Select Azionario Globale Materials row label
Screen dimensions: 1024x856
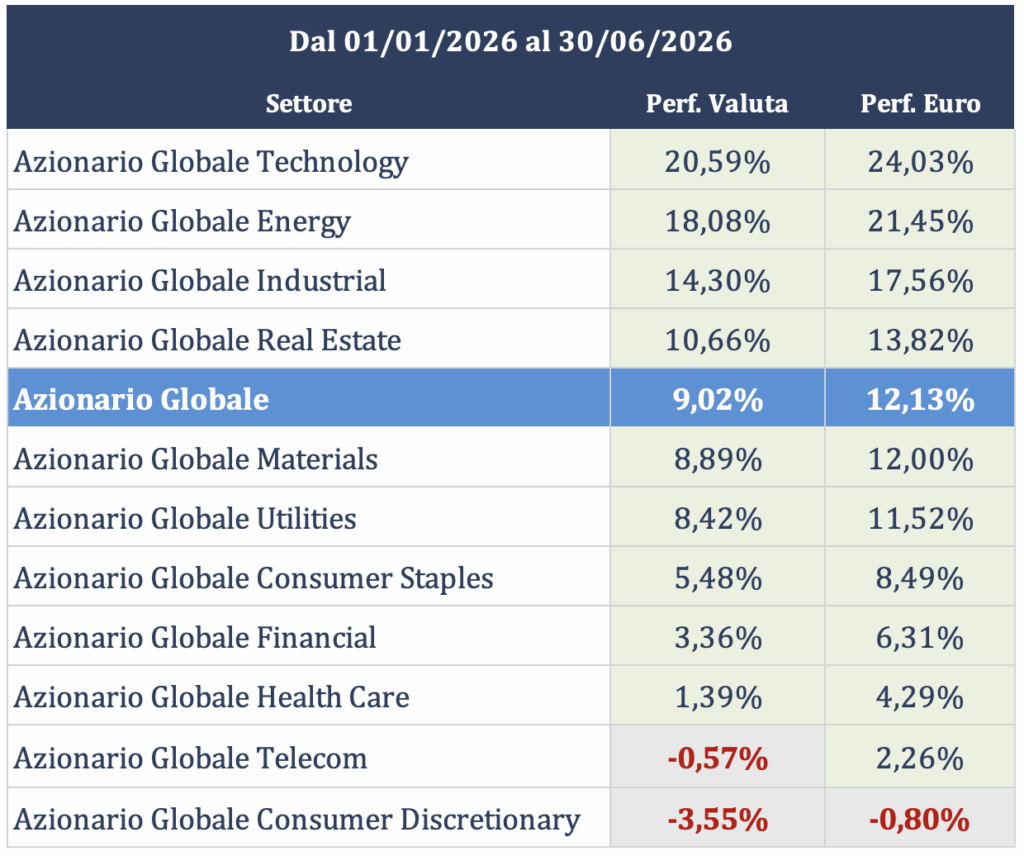point(196,458)
